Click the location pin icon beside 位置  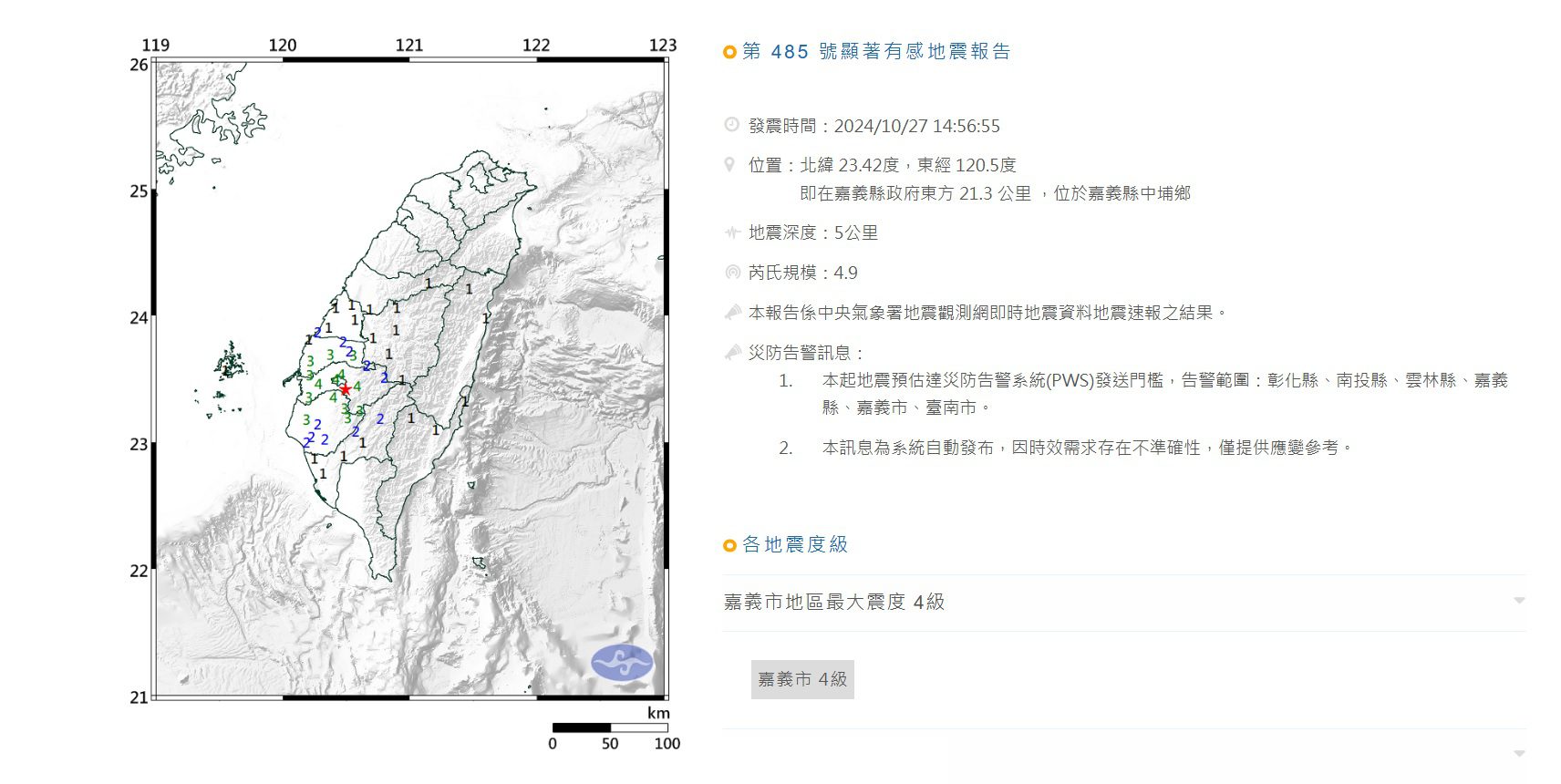pyautogui.click(x=729, y=164)
